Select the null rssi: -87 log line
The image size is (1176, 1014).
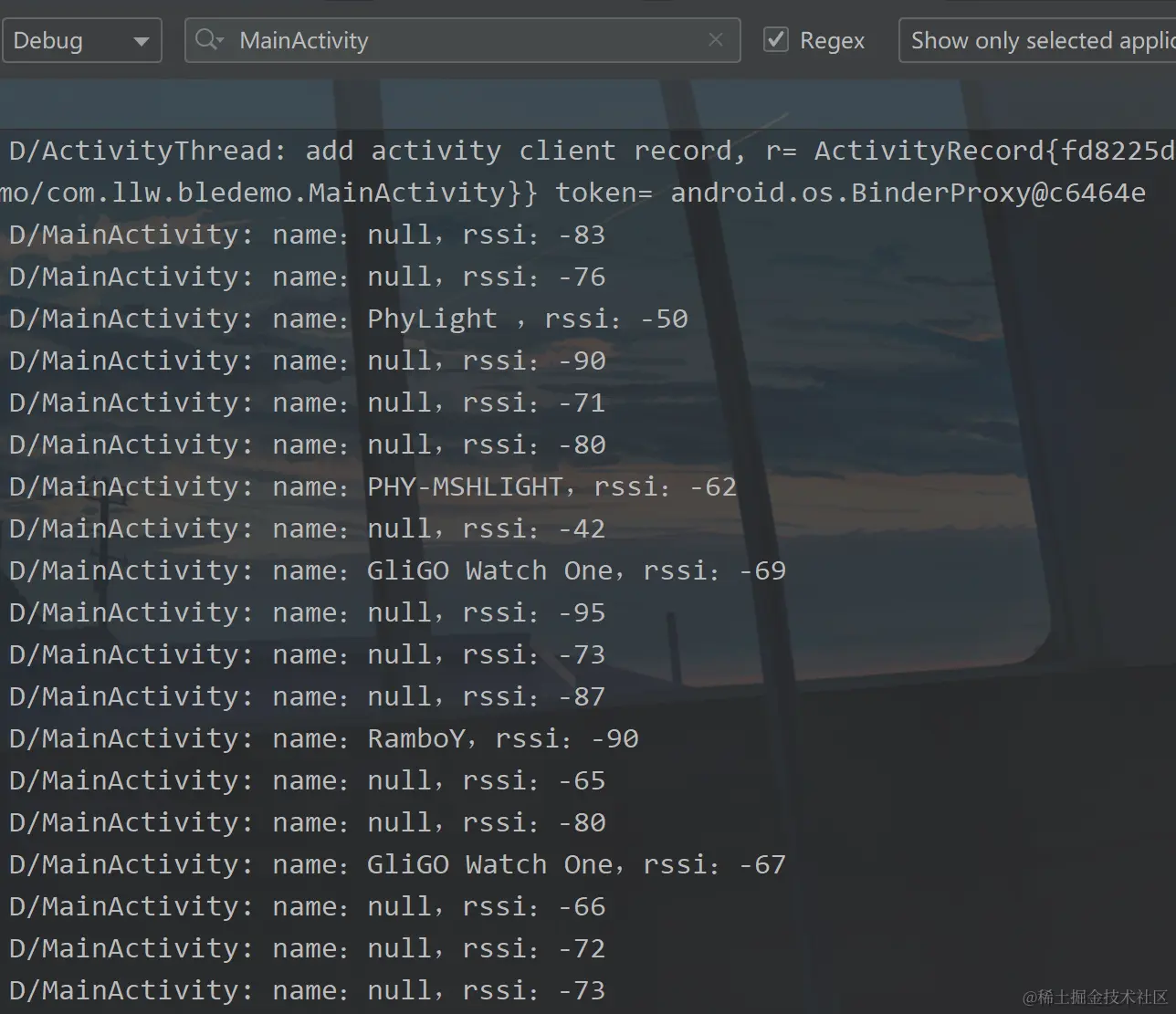coord(307,696)
